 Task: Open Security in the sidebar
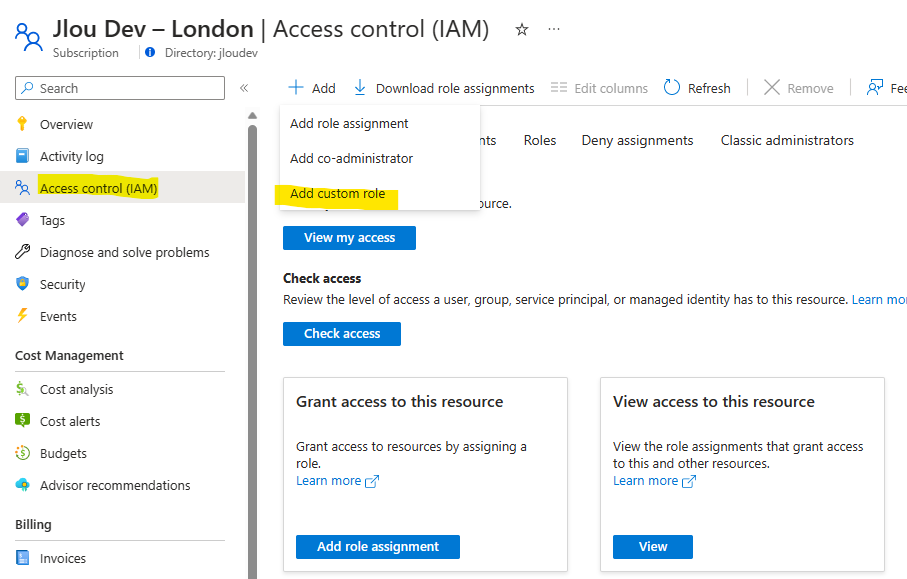62,284
